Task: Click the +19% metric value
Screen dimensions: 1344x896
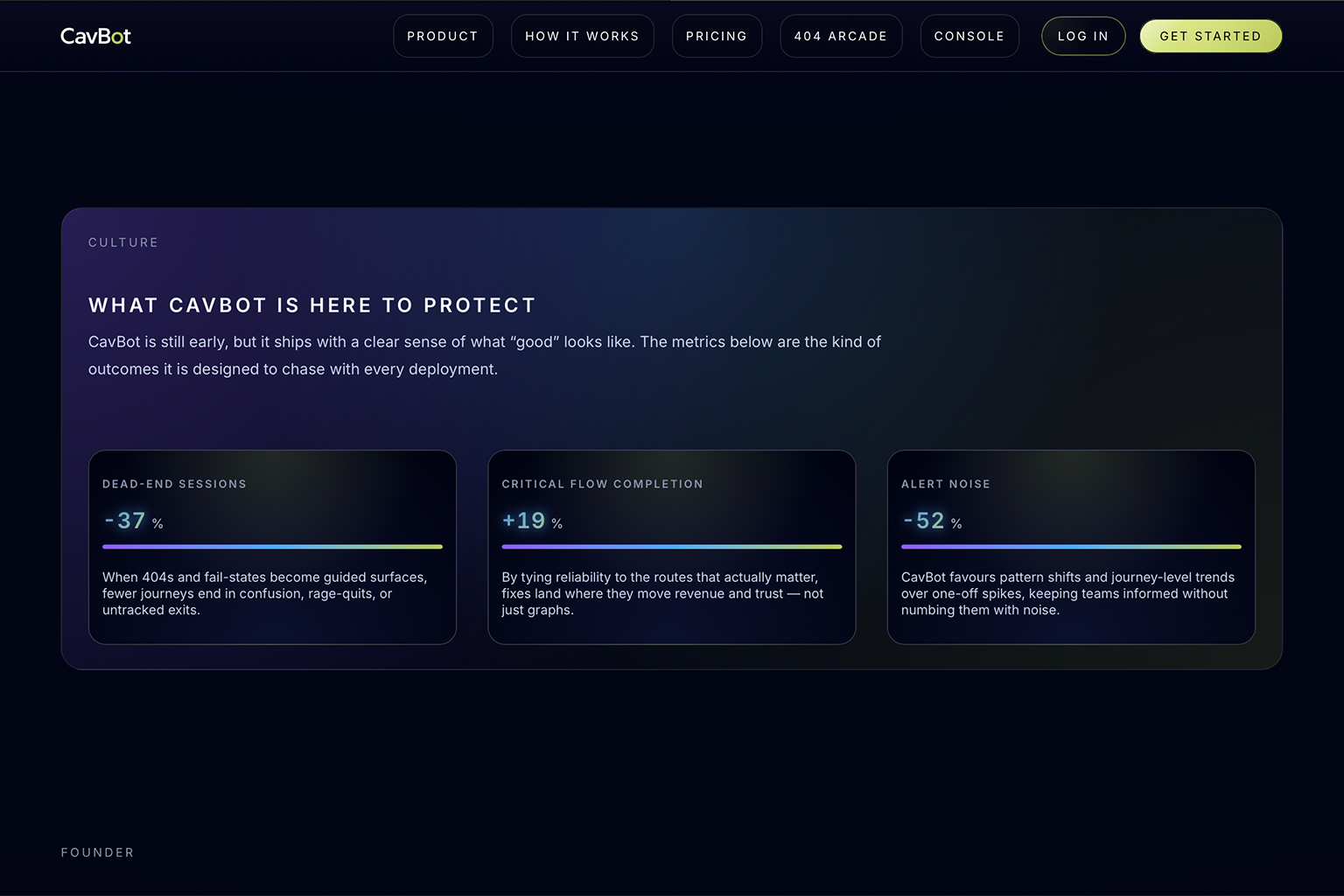Action: click(532, 521)
